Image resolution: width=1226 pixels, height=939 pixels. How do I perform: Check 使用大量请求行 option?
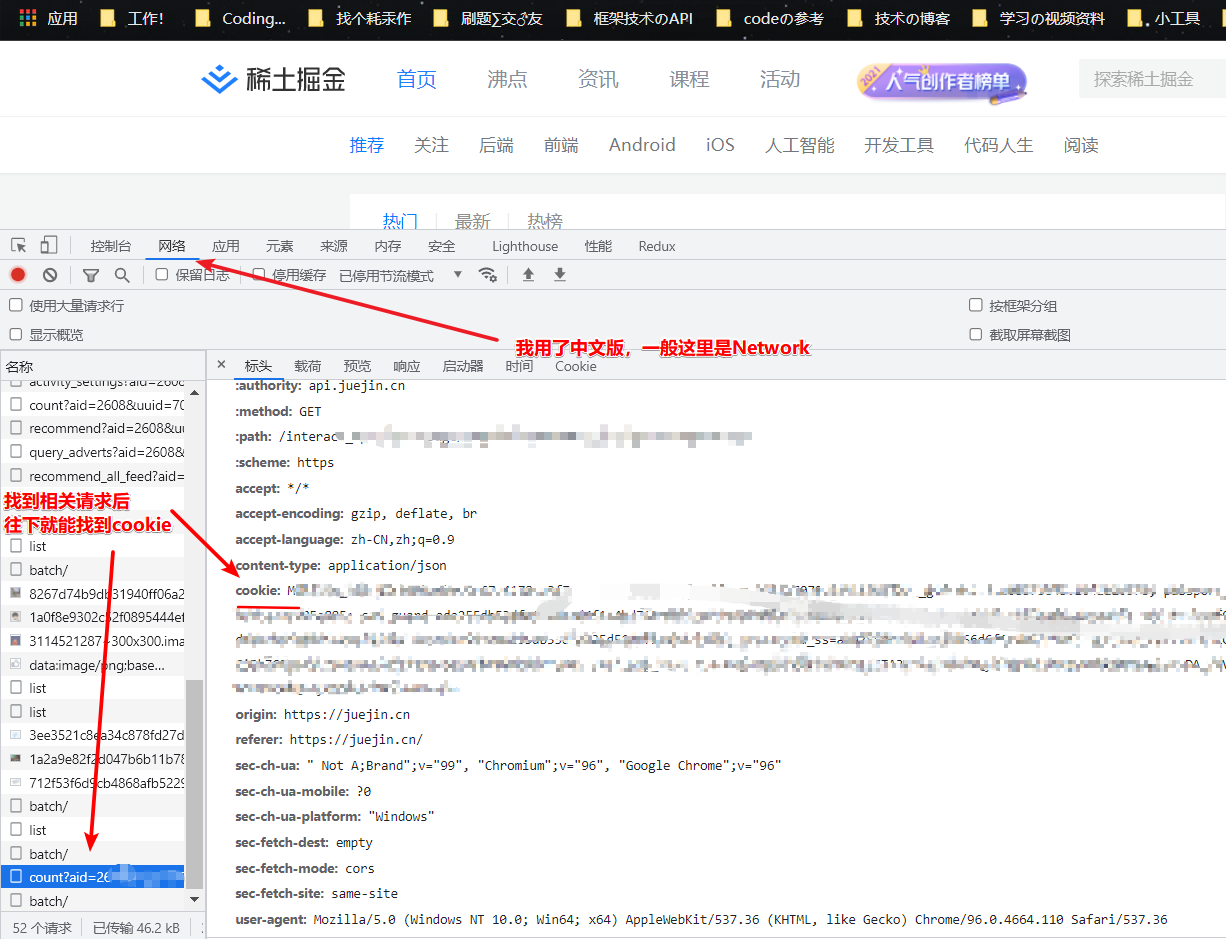(16, 305)
